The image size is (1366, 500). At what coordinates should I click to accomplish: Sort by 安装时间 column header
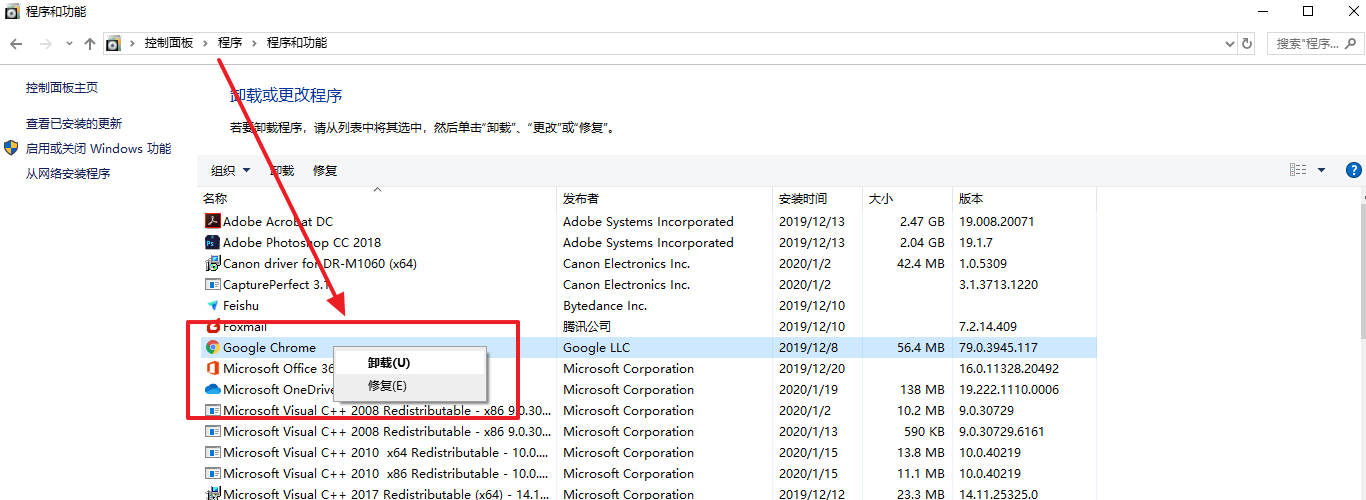click(819, 199)
